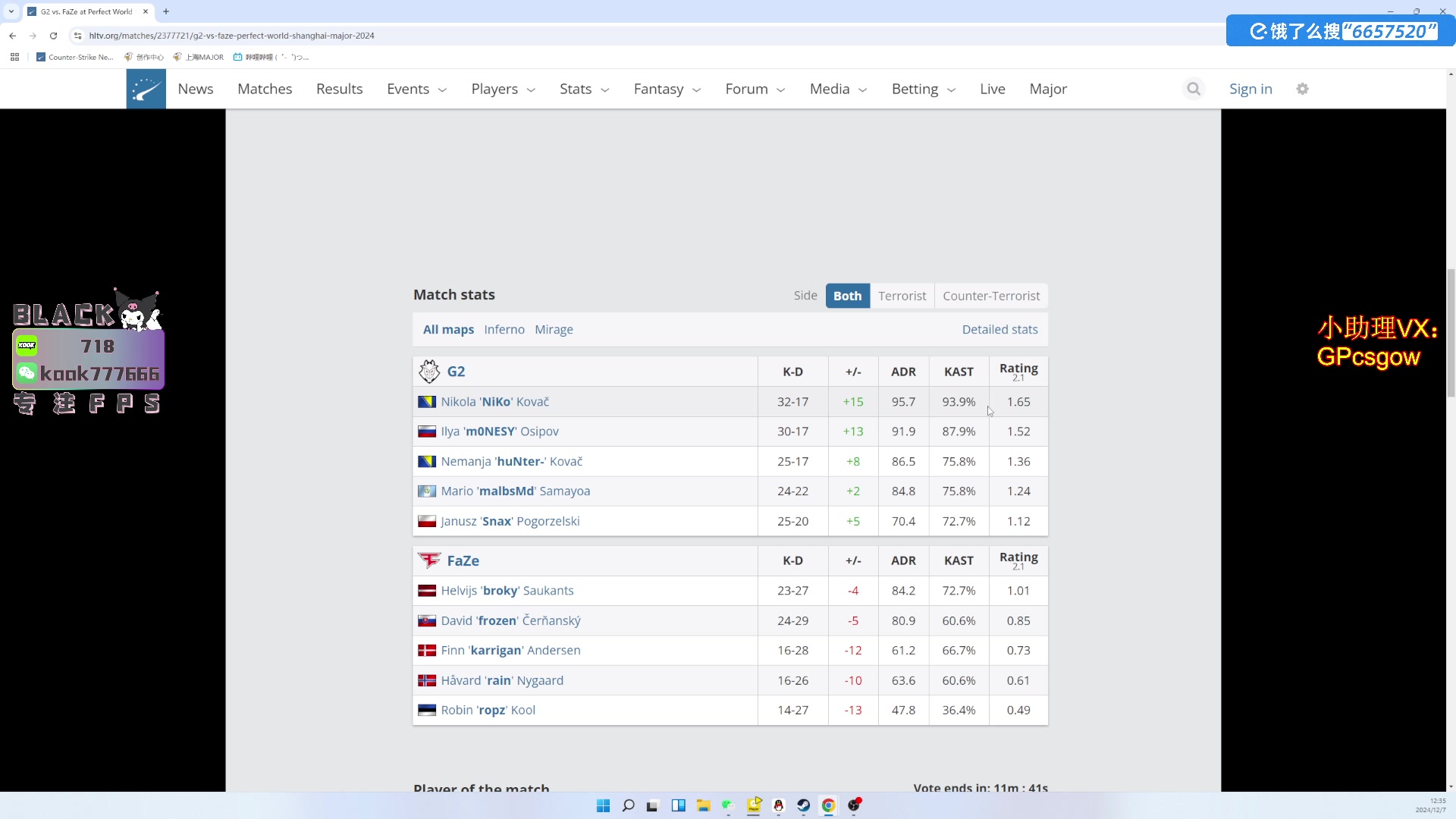1456x819 pixels.
Task: Open Nikola 'NiKo' Kovač player page
Action: [494, 402]
